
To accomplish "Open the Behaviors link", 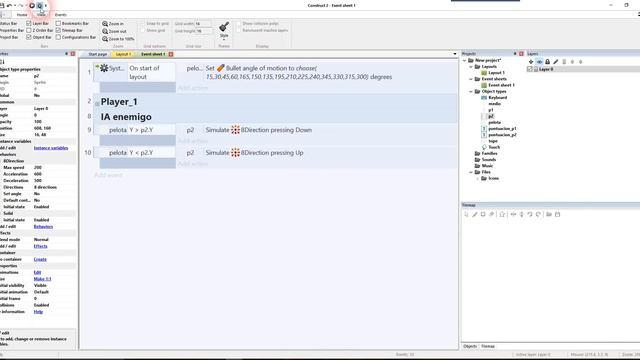I will click(x=43, y=227).
